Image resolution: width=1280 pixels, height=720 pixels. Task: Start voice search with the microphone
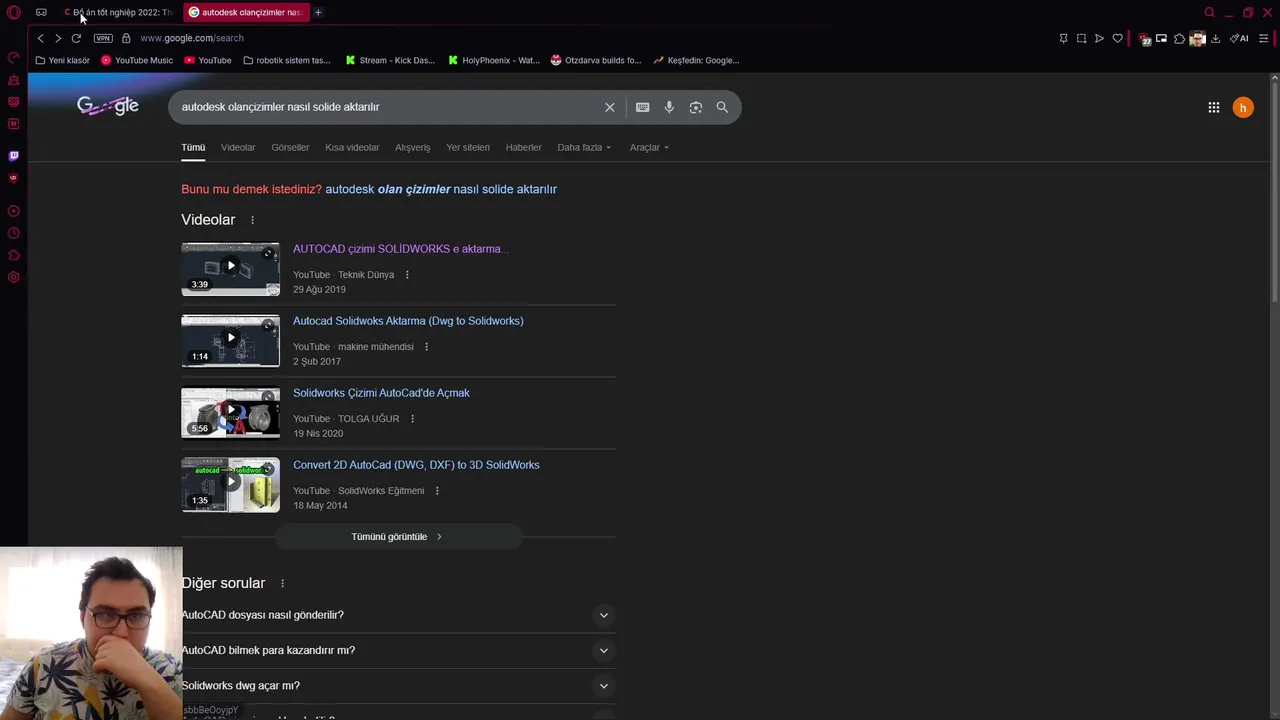669,107
